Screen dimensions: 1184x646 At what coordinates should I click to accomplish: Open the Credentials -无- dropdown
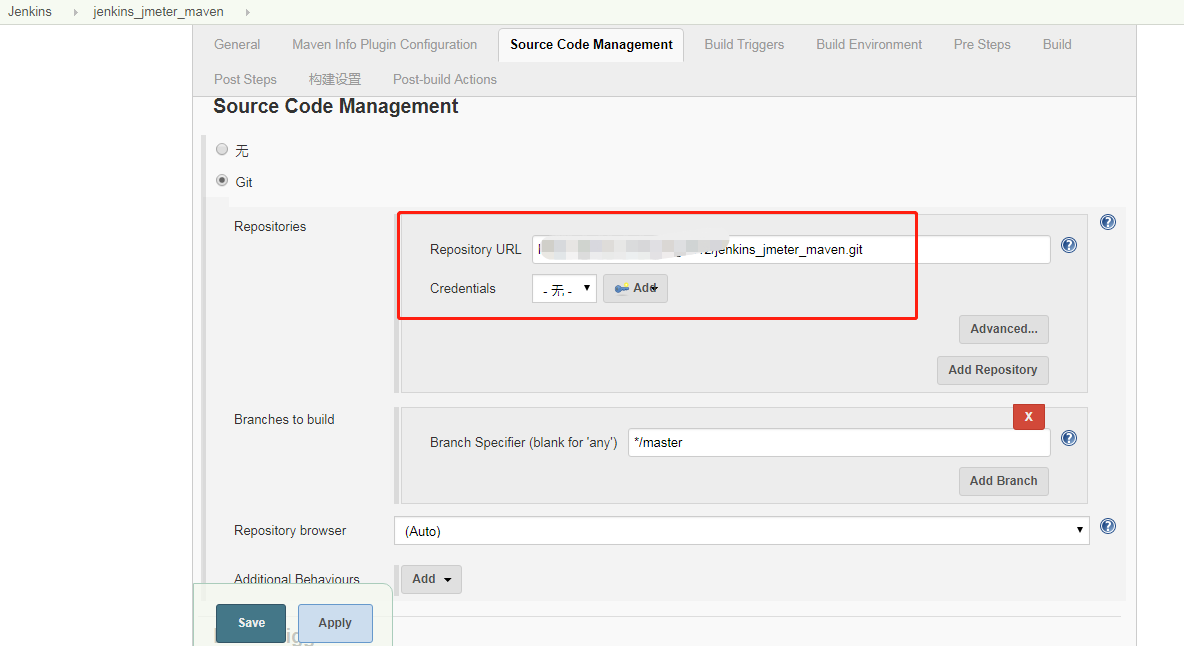[x=563, y=288]
